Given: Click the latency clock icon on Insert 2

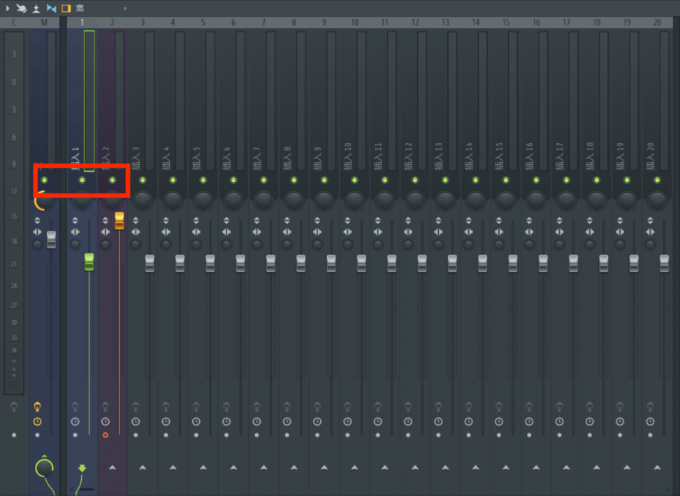Looking at the screenshot, I should click(105, 421).
